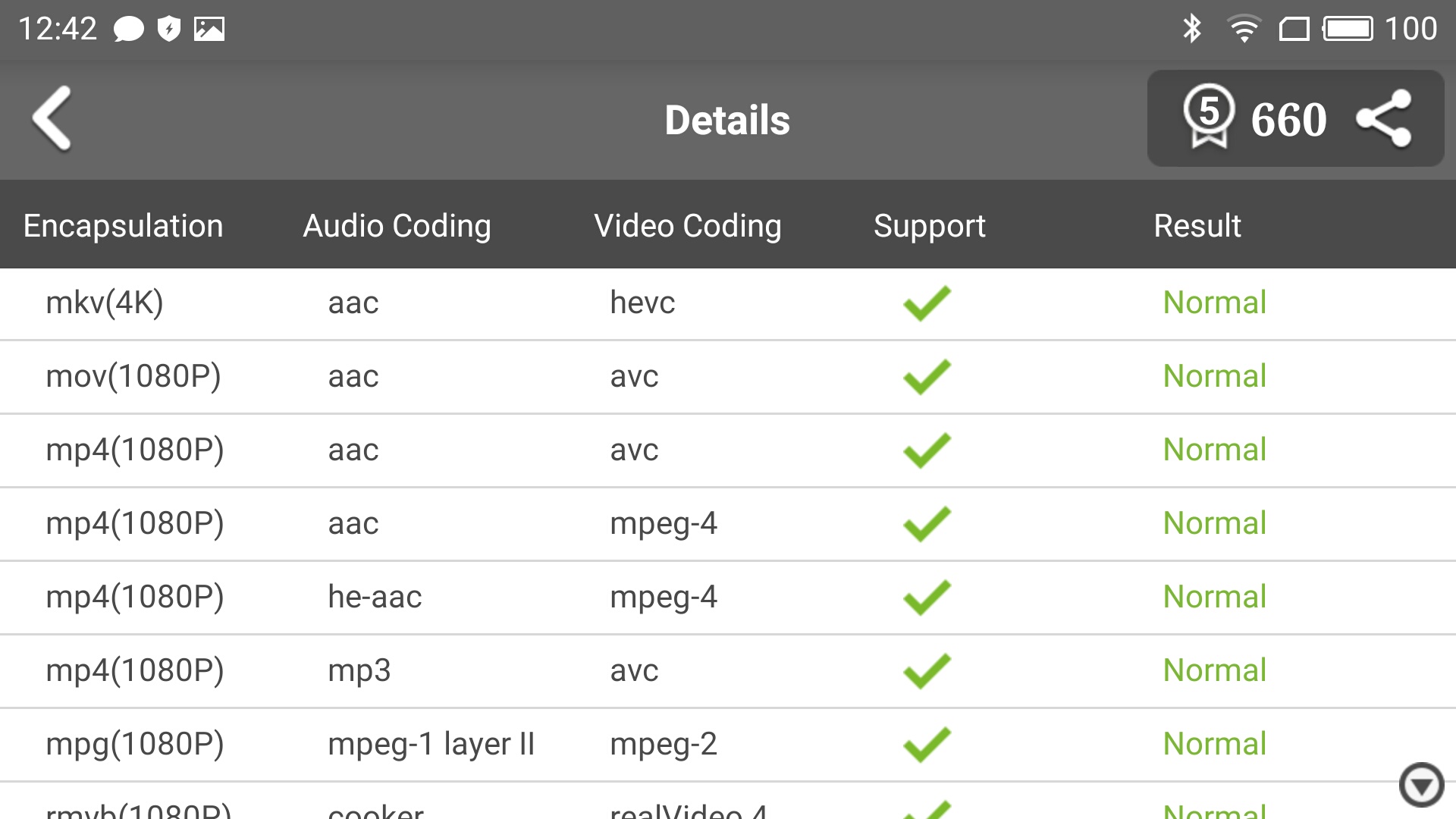Tap the 660 score value
This screenshot has width=1456, height=819.
click(x=1288, y=120)
